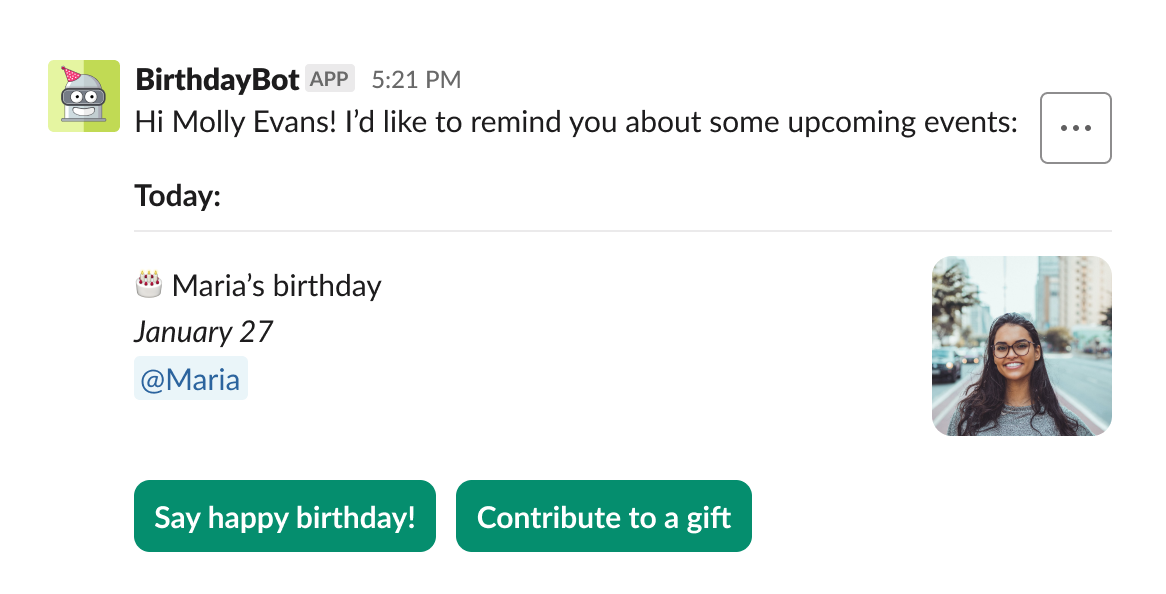Select the 5:21 PM timestamp
The width and height of the screenshot is (1166, 594).
[x=416, y=78]
